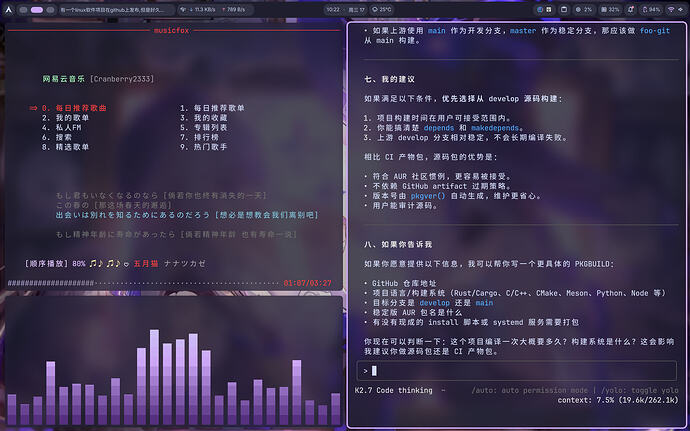This screenshot has width=690, height=431.
Task: Click the round colorful tray app icon
Action: (x=540, y=10)
